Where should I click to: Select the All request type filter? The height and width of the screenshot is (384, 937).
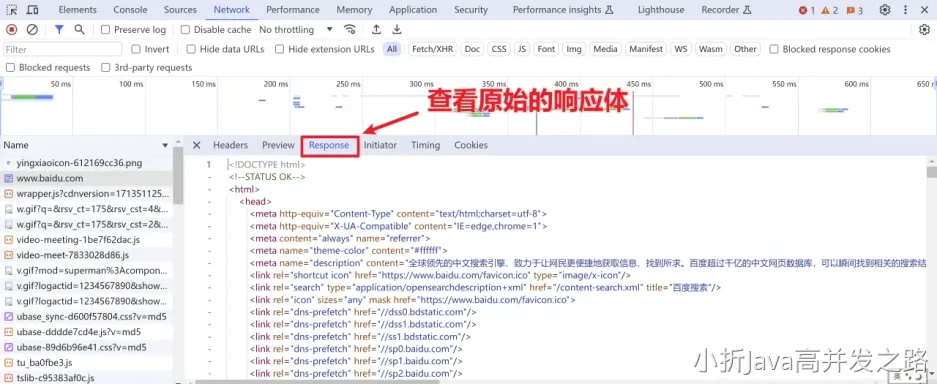(391, 49)
